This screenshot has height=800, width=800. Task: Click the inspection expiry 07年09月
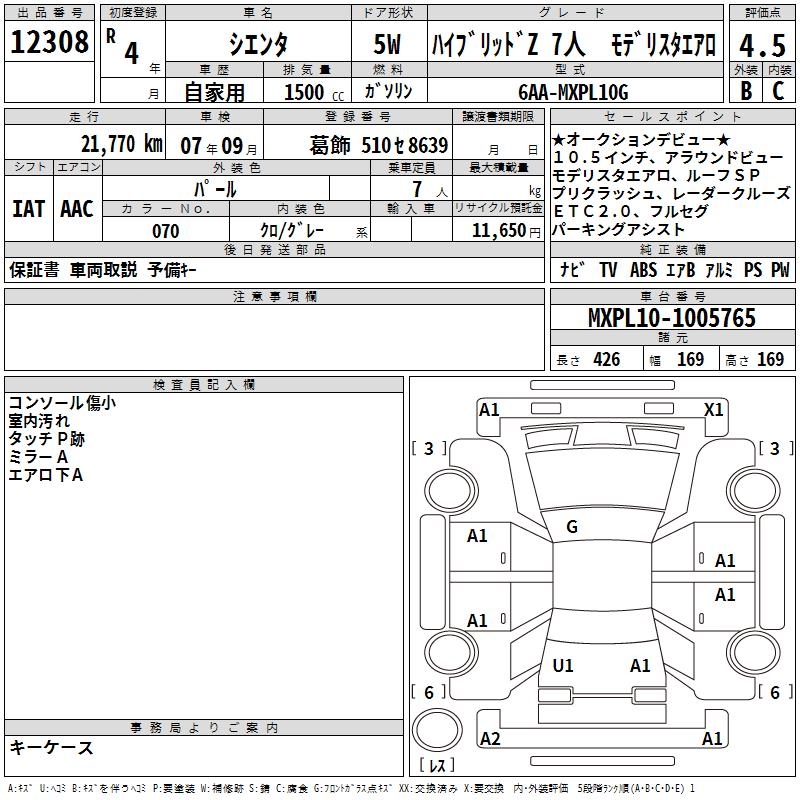point(218,146)
